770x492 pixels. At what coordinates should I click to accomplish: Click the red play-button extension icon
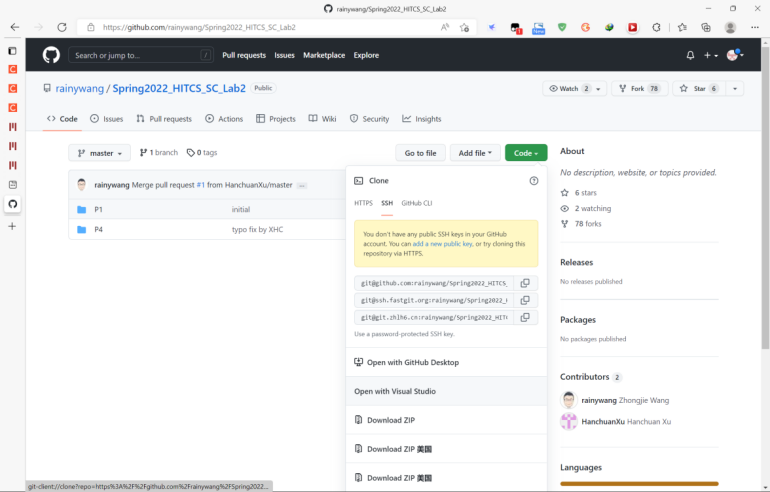632,27
